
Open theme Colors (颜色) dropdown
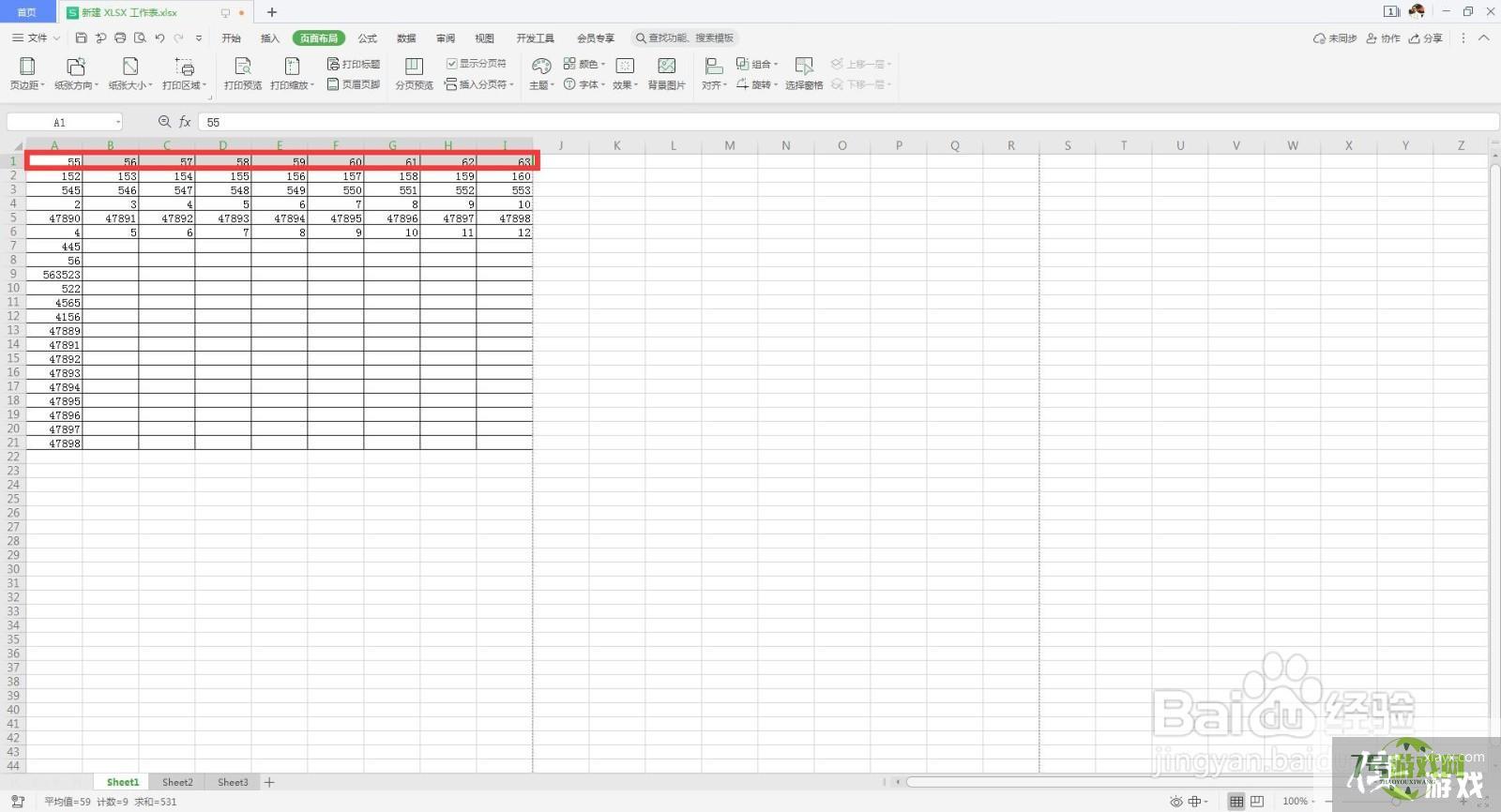(x=584, y=64)
